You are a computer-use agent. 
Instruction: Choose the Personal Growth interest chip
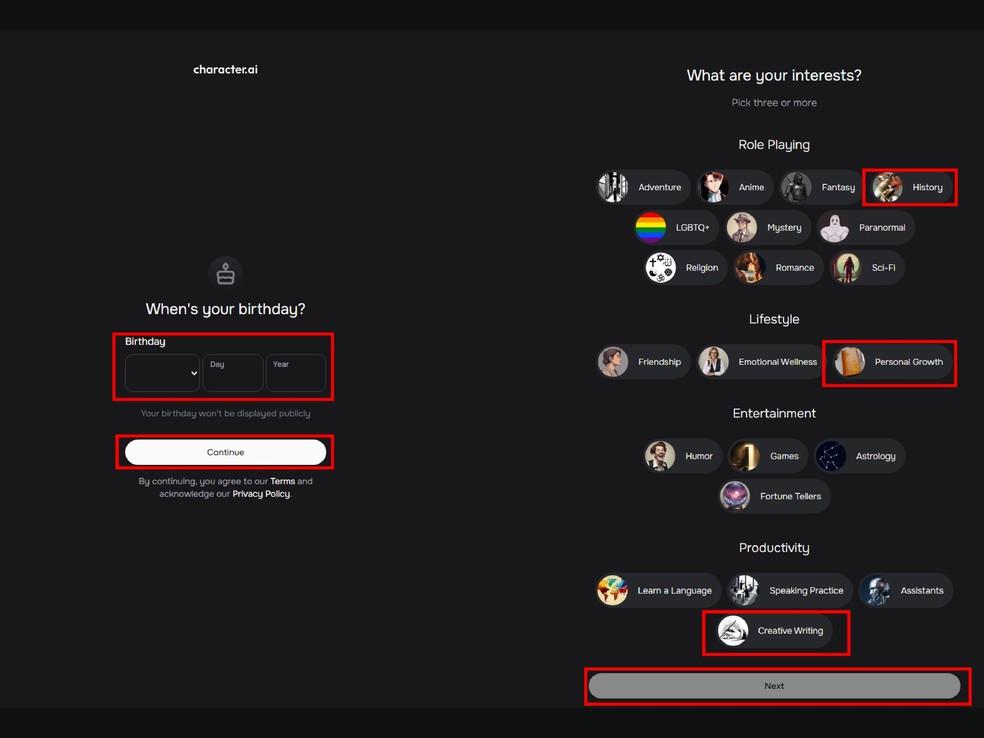pyautogui.click(x=892, y=361)
